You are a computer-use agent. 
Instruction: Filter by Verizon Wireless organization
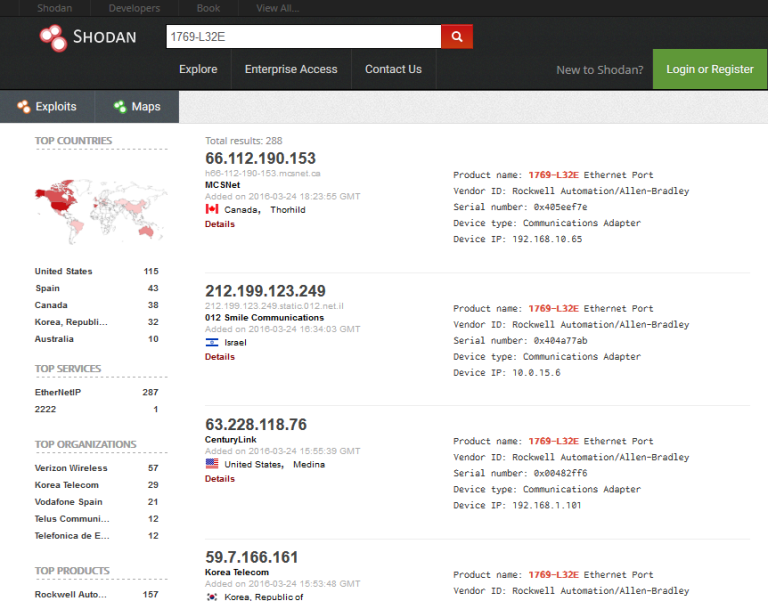pos(71,468)
